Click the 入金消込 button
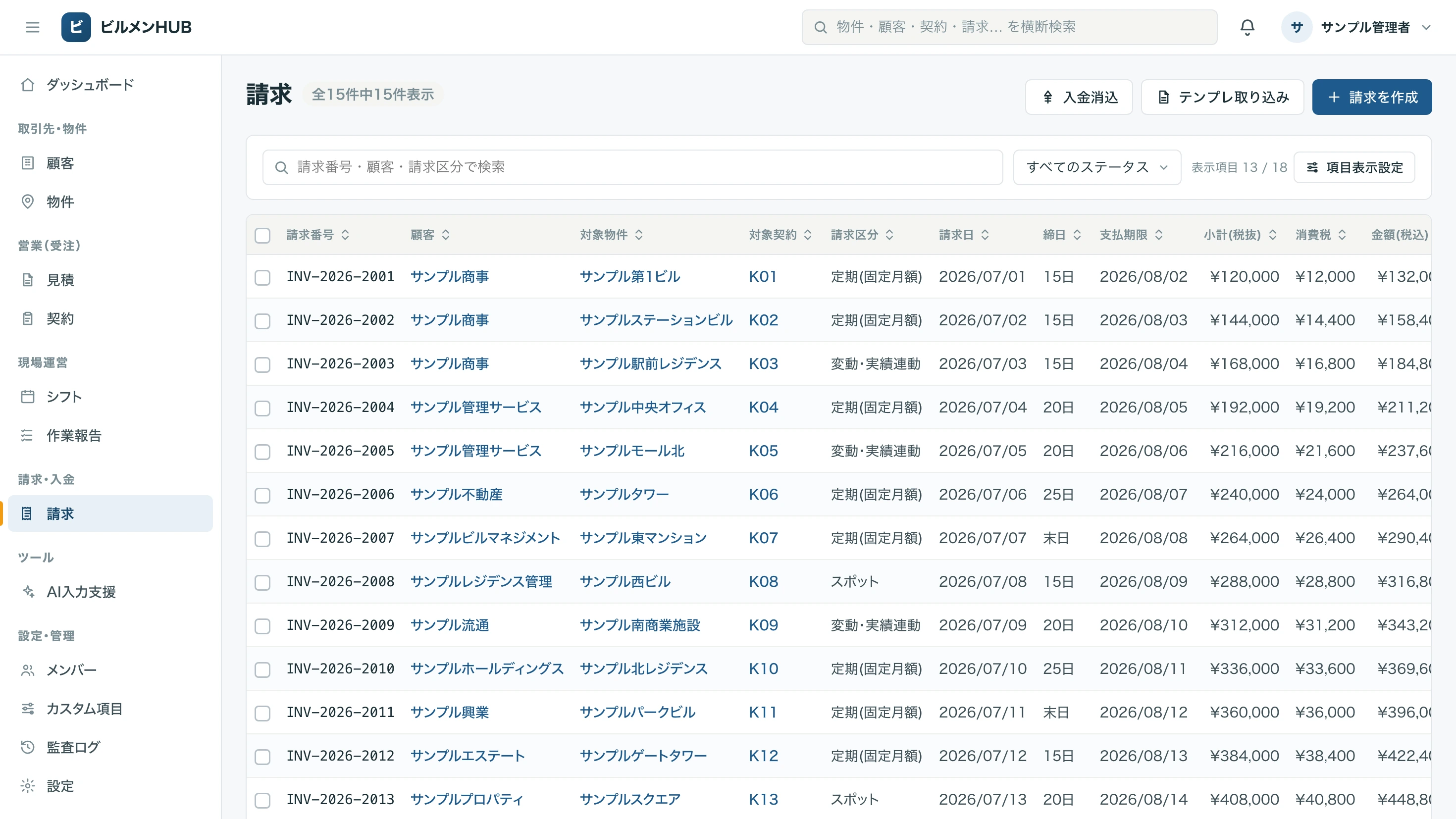Image resolution: width=1456 pixels, height=819 pixels. click(x=1079, y=97)
